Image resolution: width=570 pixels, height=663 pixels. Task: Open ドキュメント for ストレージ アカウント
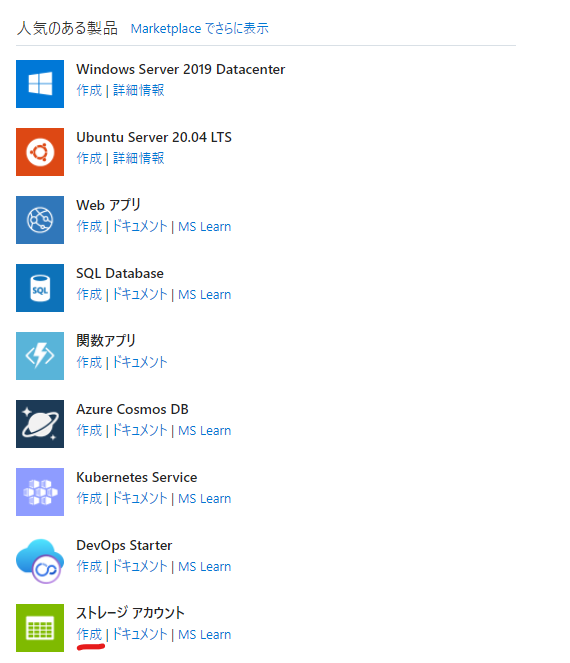point(140,634)
